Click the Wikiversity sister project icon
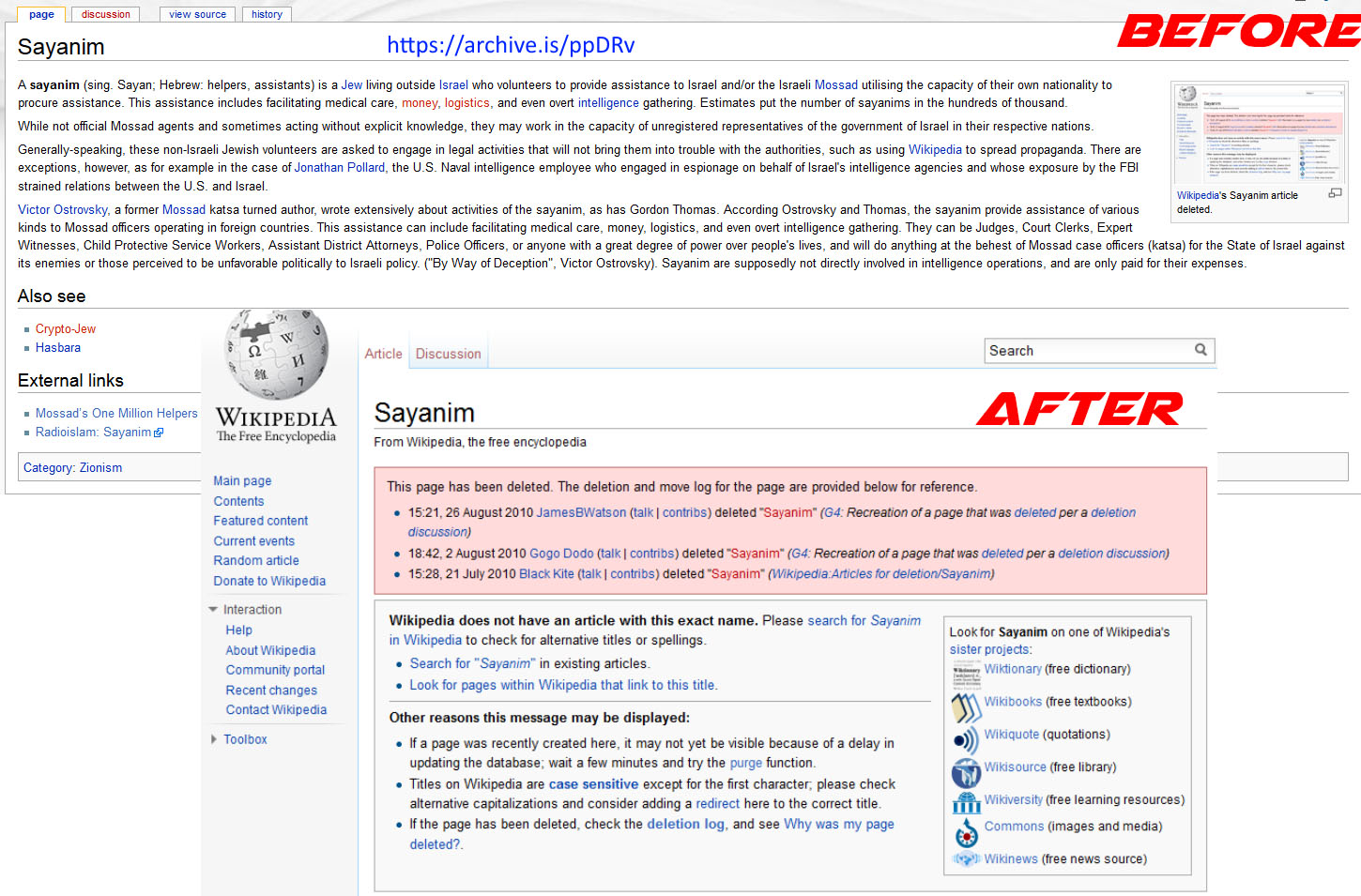The image size is (1361, 896). tap(966, 803)
